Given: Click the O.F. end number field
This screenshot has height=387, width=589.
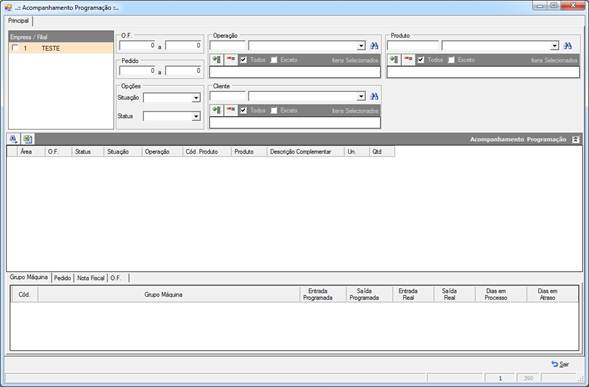Looking at the screenshot, I should (183, 45).
